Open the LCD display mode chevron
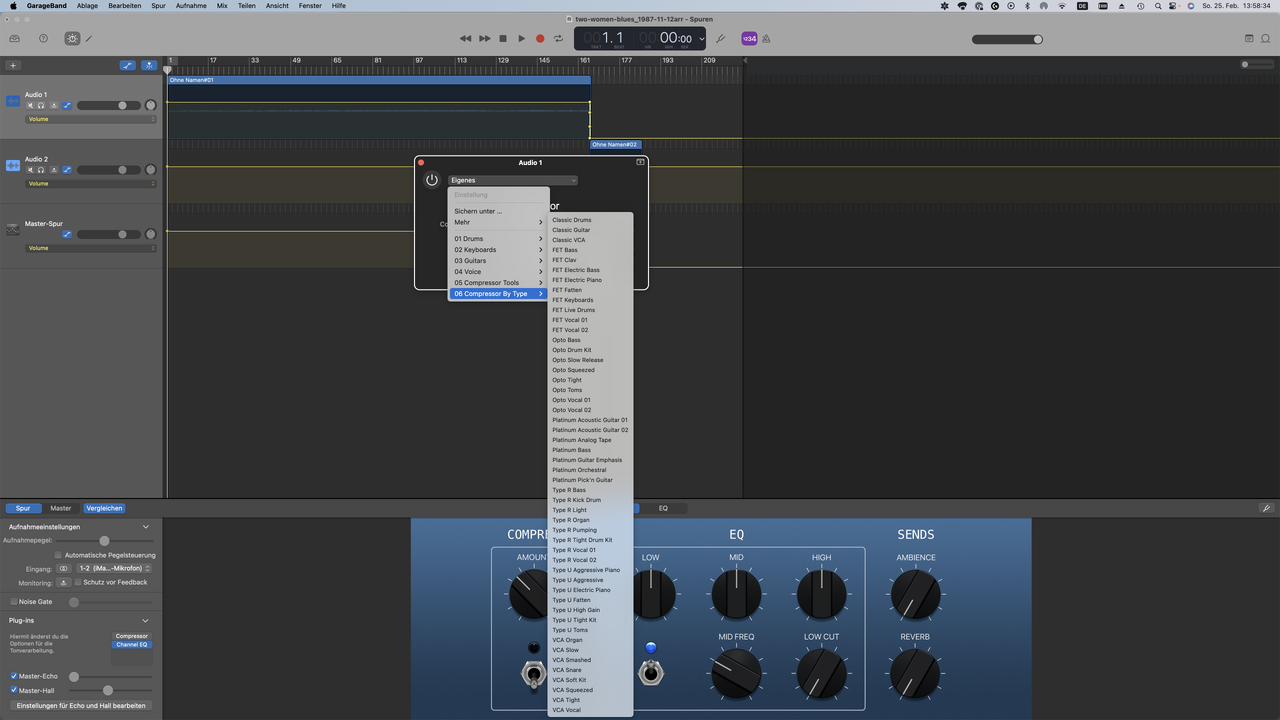Screen dimensions: 1280x720 click(x=701, y=39)
